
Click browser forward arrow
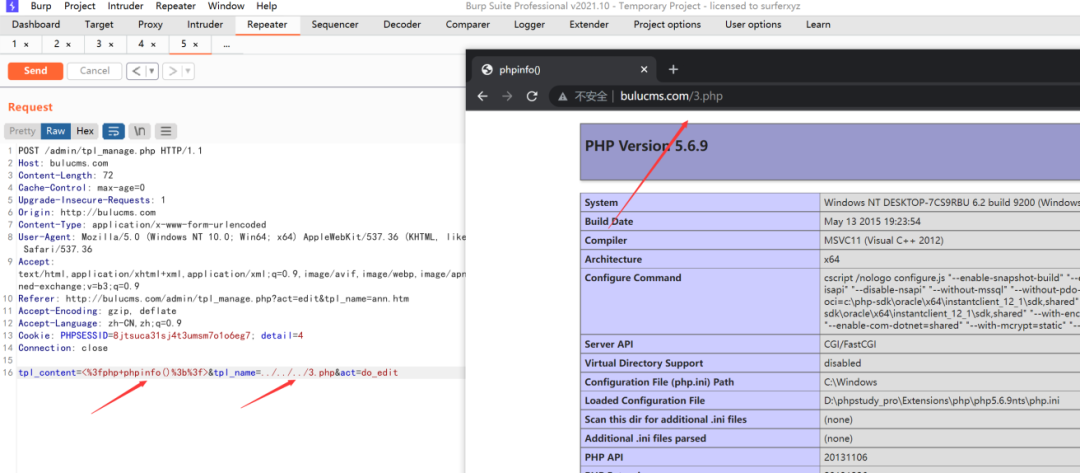pyautogui.click(x=508, y=96)
